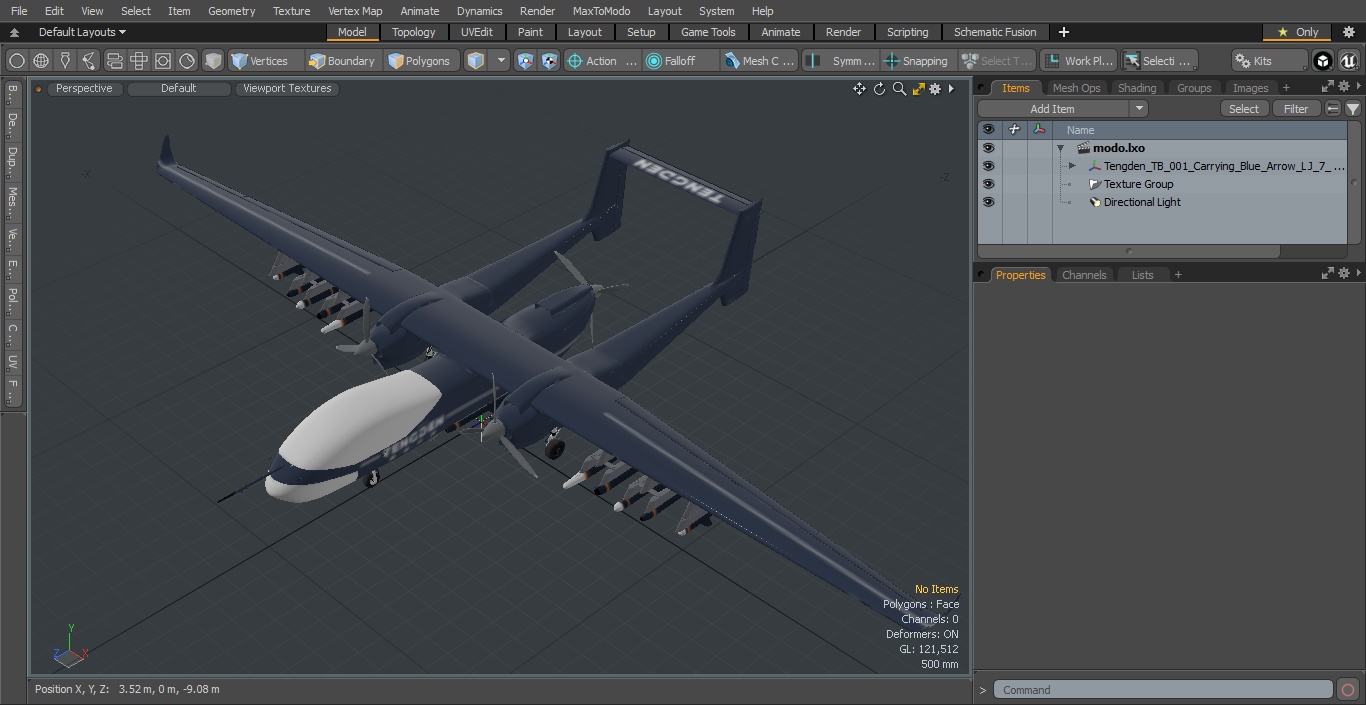Open layout settings gear at top right

click(1348, 32)
